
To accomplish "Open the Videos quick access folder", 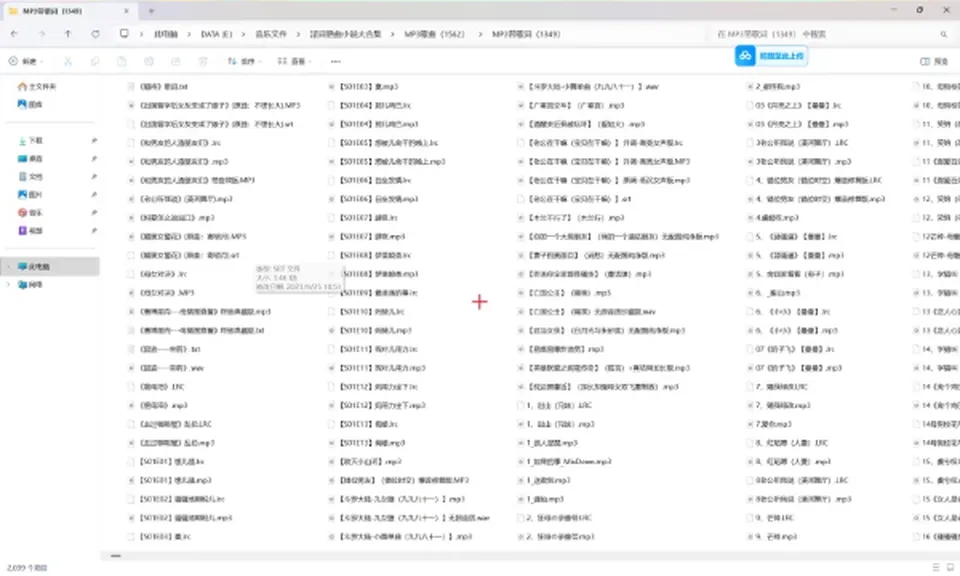I will (x=31, y=231).
